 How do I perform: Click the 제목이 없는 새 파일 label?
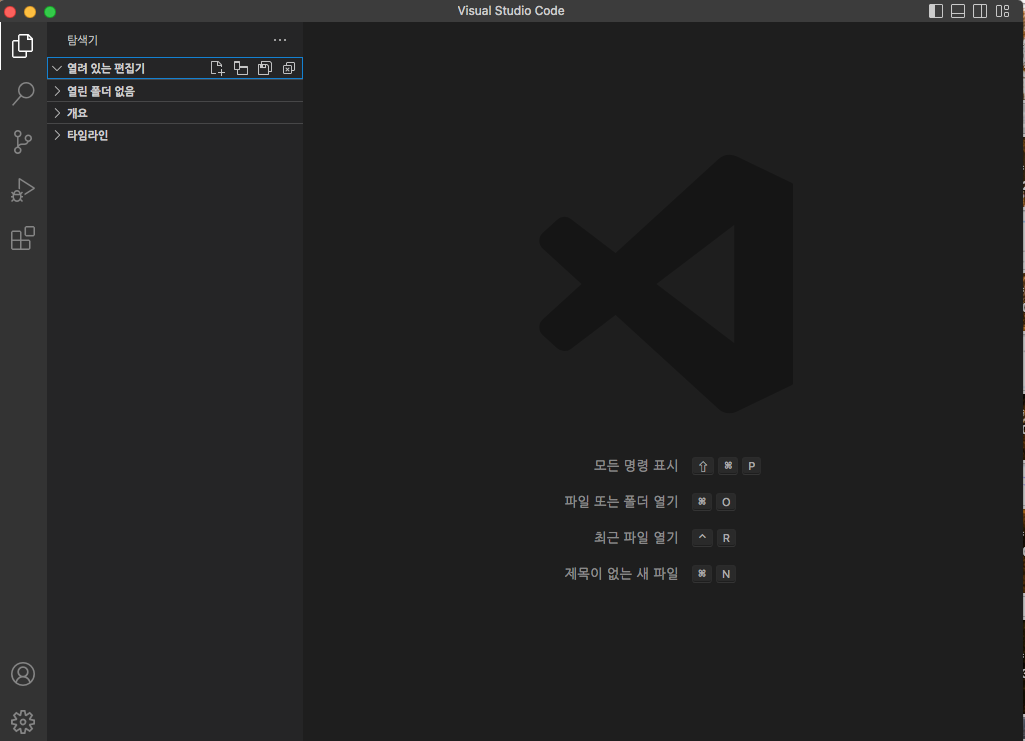621,573
